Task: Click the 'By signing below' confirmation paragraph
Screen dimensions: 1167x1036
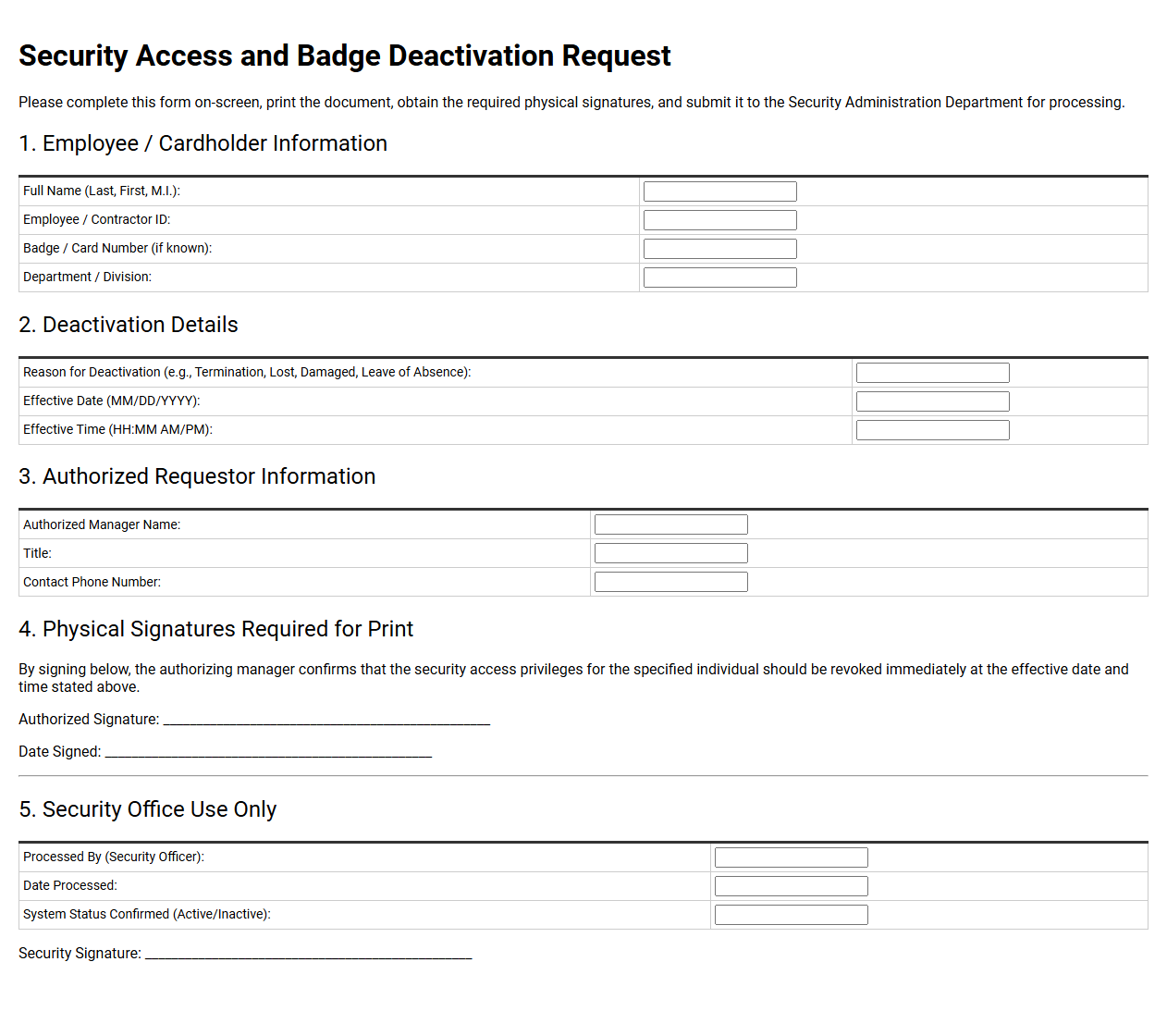Action: pos(573,678)
